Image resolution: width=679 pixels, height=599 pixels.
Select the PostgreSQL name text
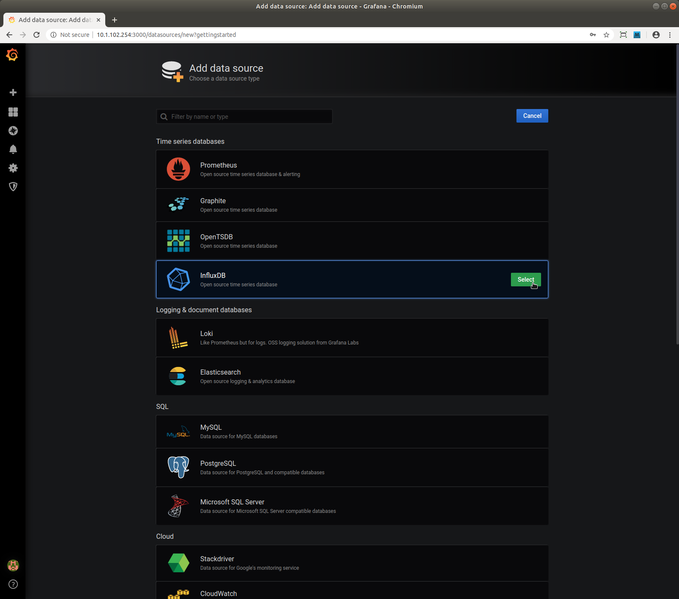218,463
